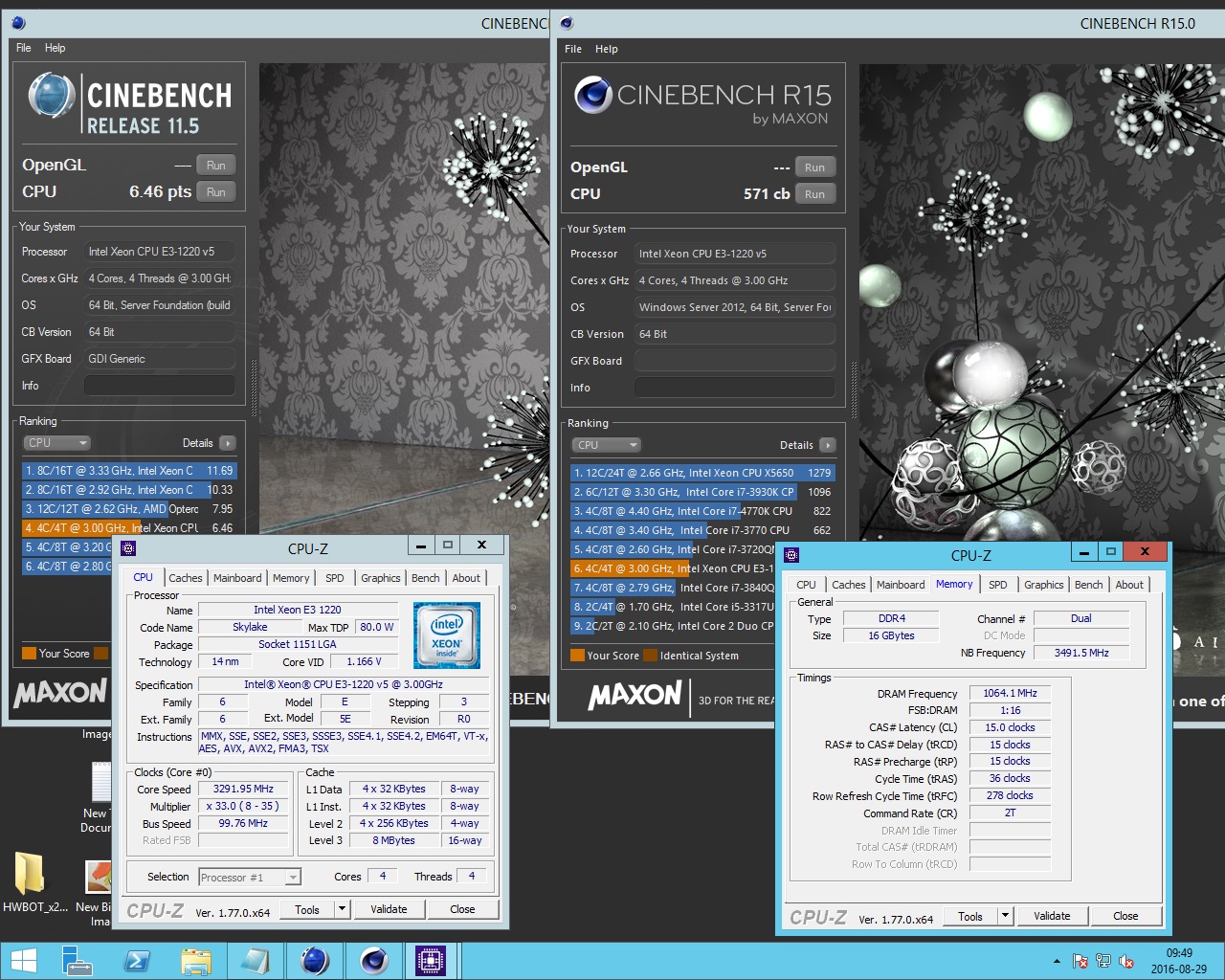Open Server Manager from the taskbar
1225x980 pixels.
tap(77, 961)
